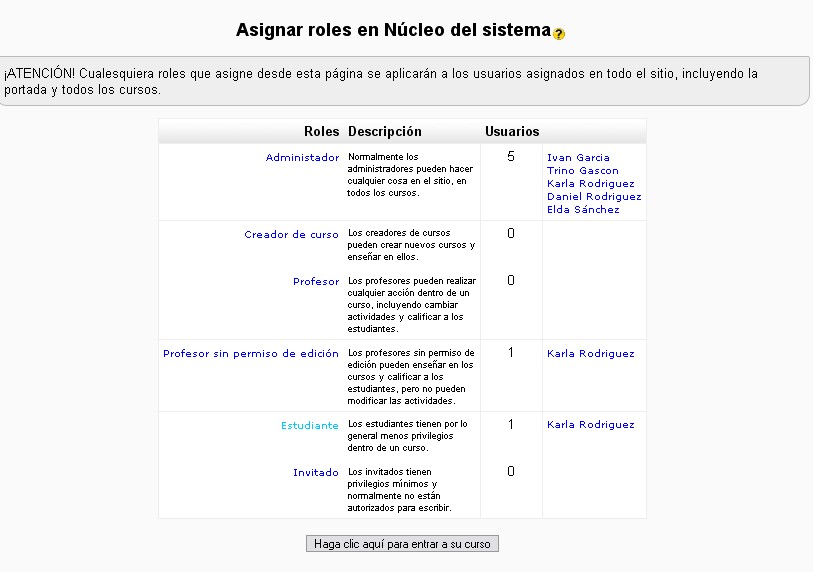
Task: Click the Roles column header
Action: [x=322, y=132]
